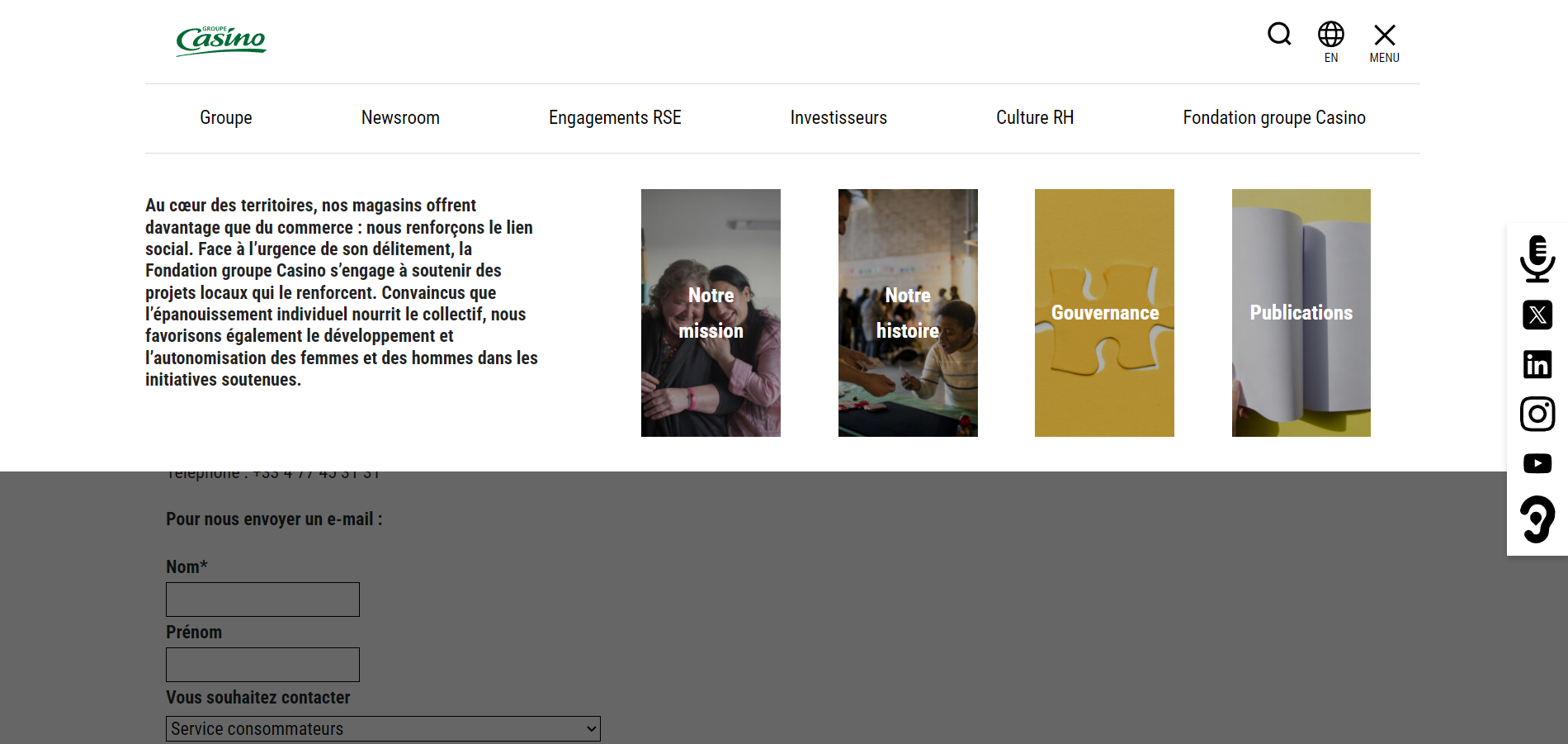This screenshot has height=744, width=1568.
Task: Select Investisseurs menu item
Action: click(x=838, y=118)
